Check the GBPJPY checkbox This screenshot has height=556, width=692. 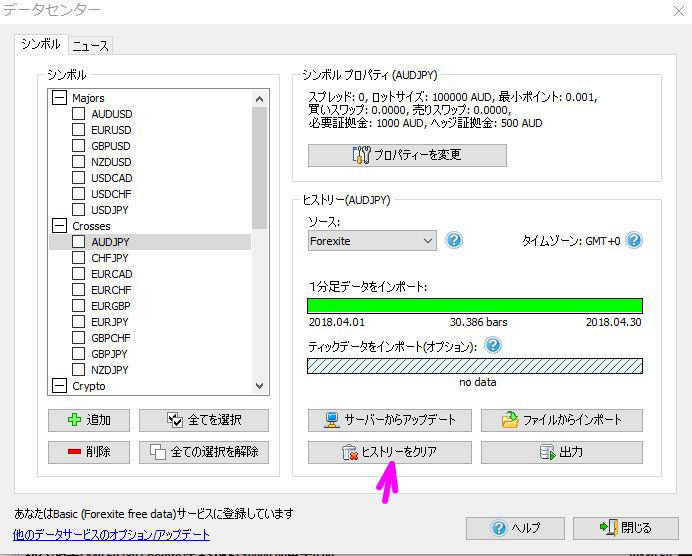coord(79,353)
